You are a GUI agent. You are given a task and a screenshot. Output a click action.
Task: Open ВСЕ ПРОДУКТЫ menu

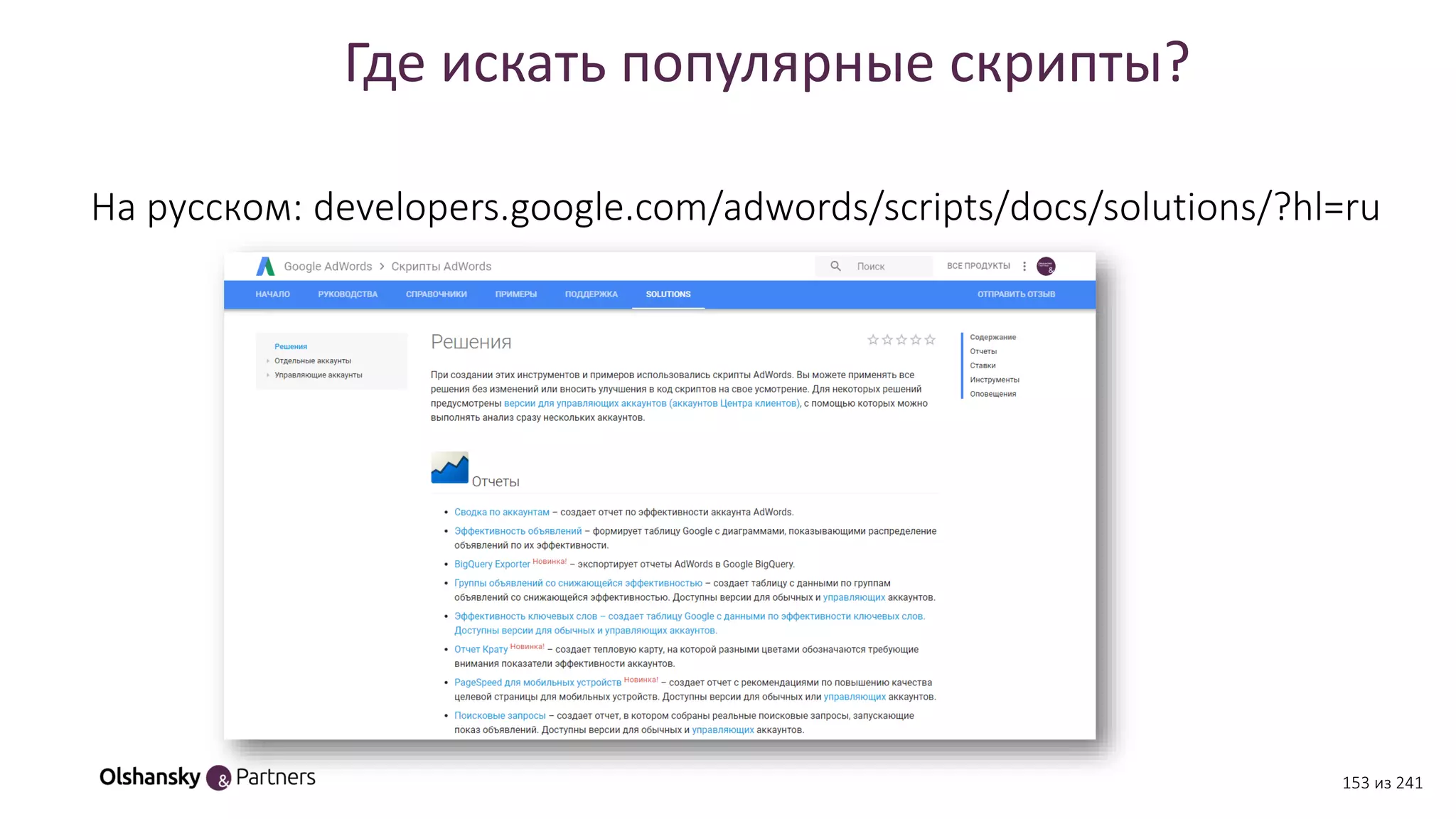point(978,266)
